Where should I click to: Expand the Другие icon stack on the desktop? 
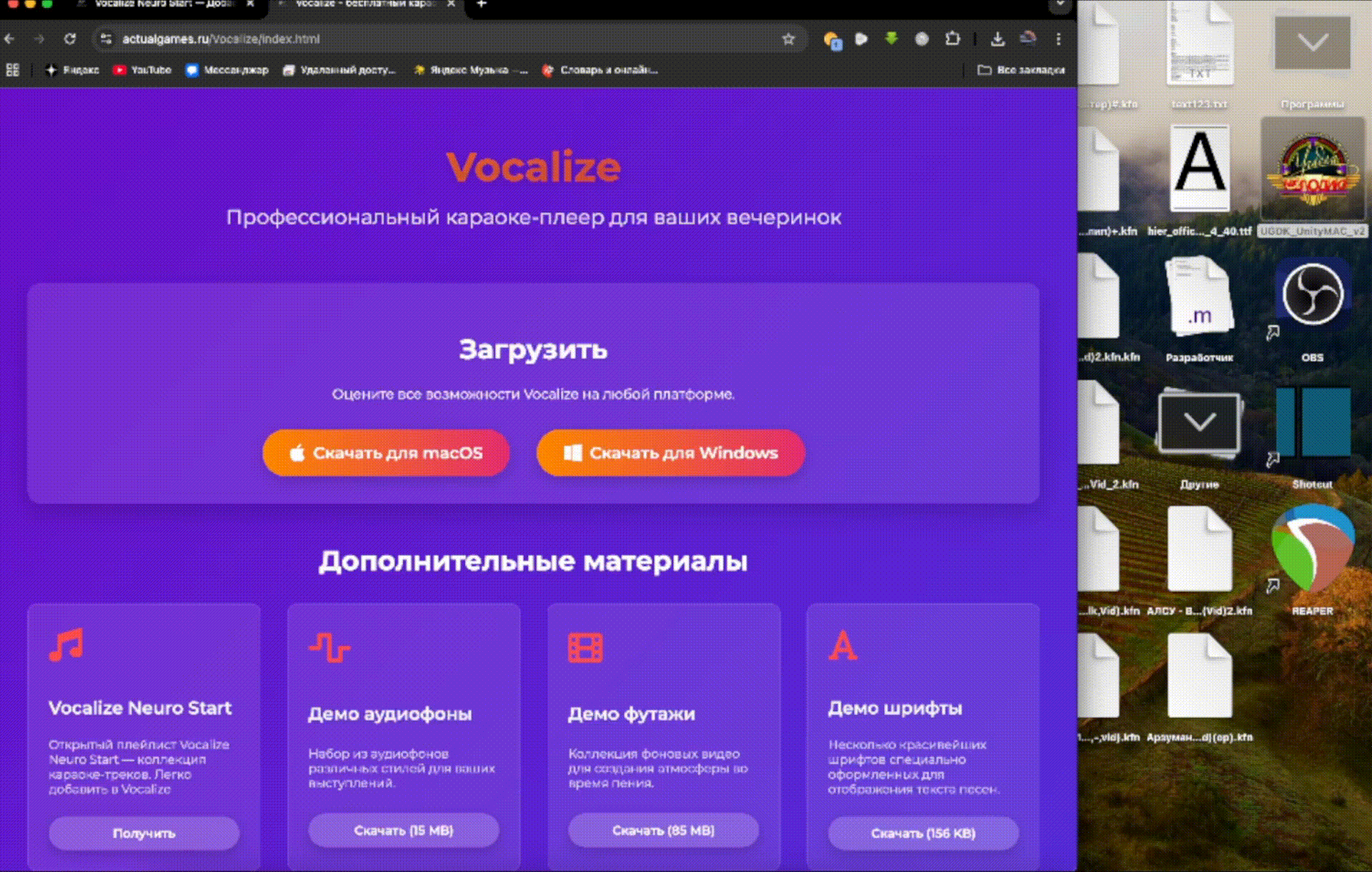click(x=1199, y=422)
